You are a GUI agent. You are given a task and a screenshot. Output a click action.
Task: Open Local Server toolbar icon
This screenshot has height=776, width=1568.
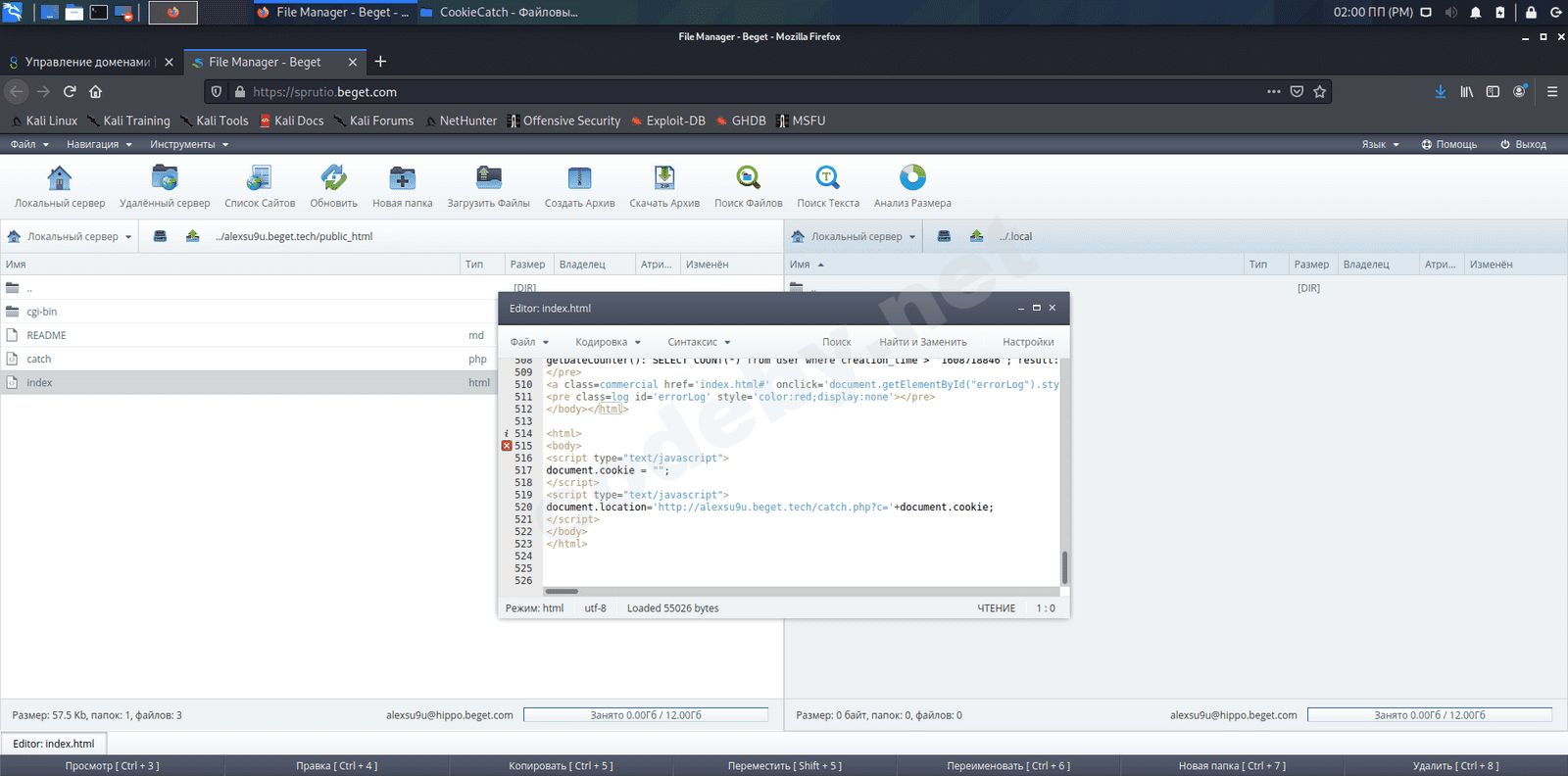tap(60, 178)
